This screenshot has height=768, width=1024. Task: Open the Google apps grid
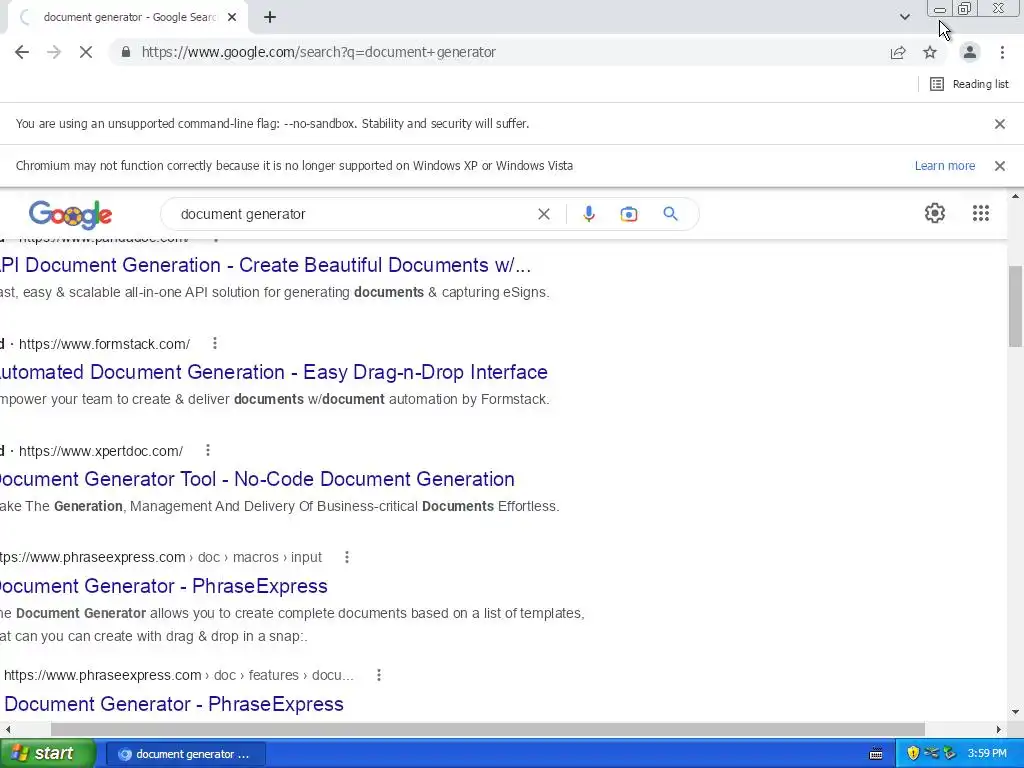click(x=980, y=213)
